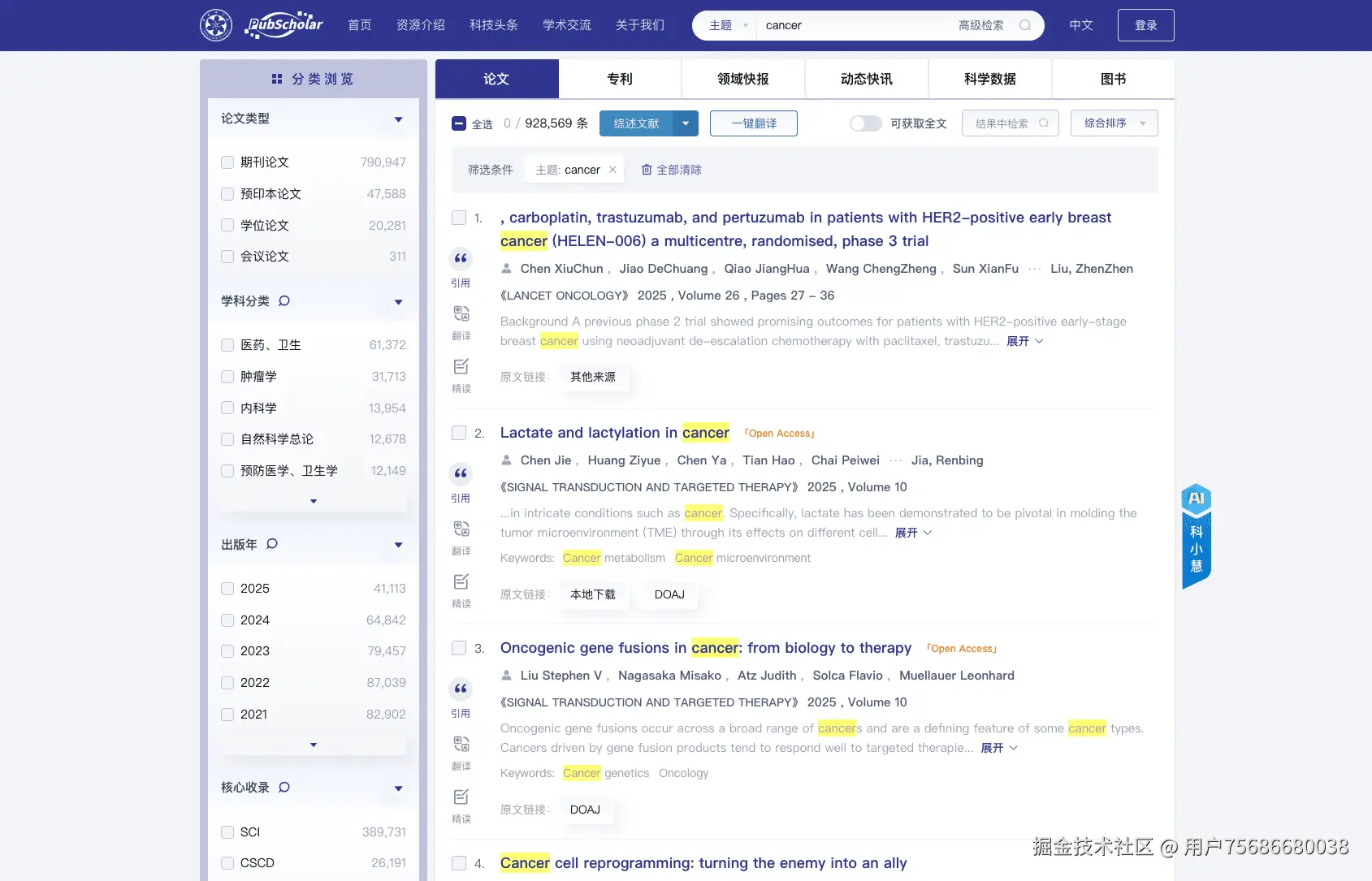1372x881 pixels.
Task: Collapse the 学科分类 filter section
Action: click(x=398, y=302)
